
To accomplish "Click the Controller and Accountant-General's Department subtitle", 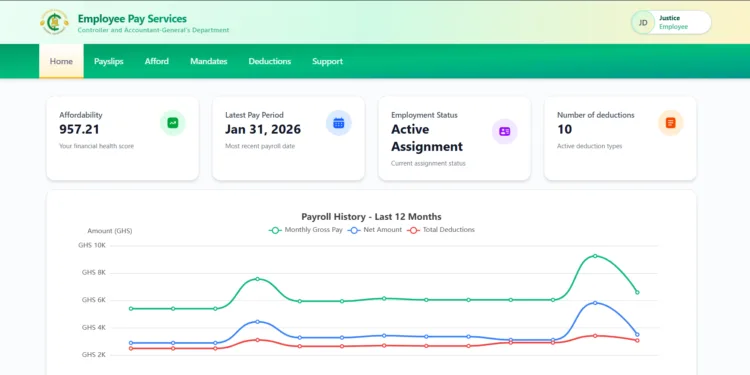I will pyautogui.click(x=154, y=30).
